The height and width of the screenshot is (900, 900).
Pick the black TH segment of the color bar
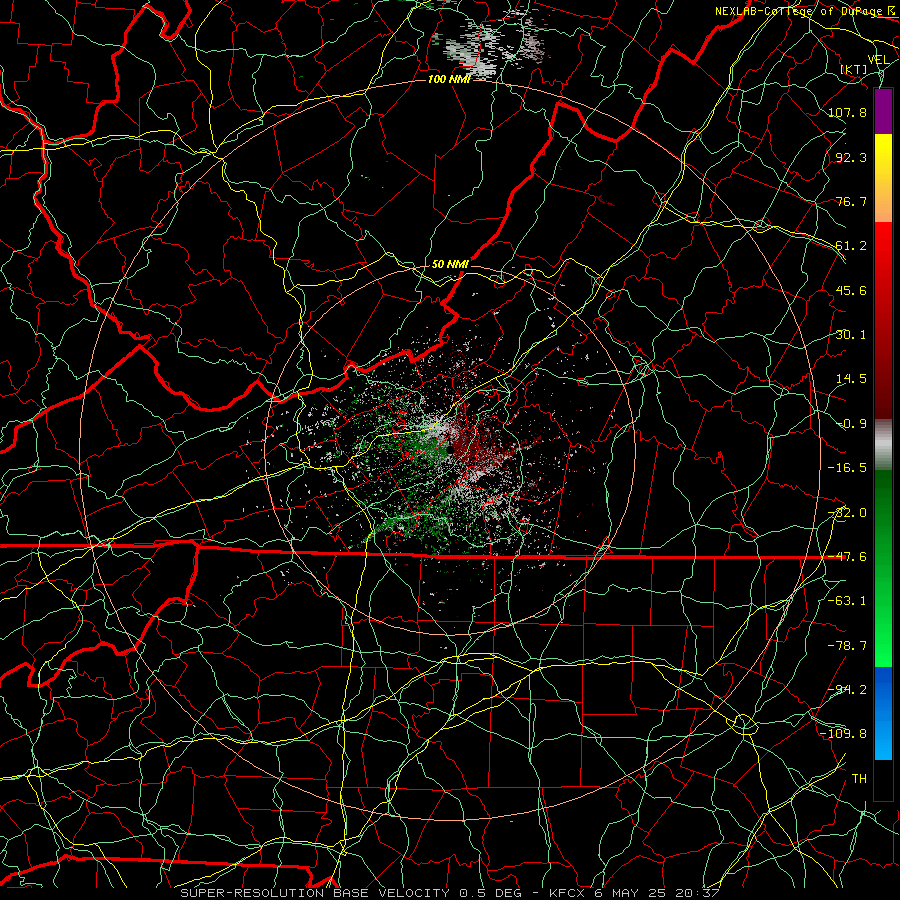[x=883, y=780]
